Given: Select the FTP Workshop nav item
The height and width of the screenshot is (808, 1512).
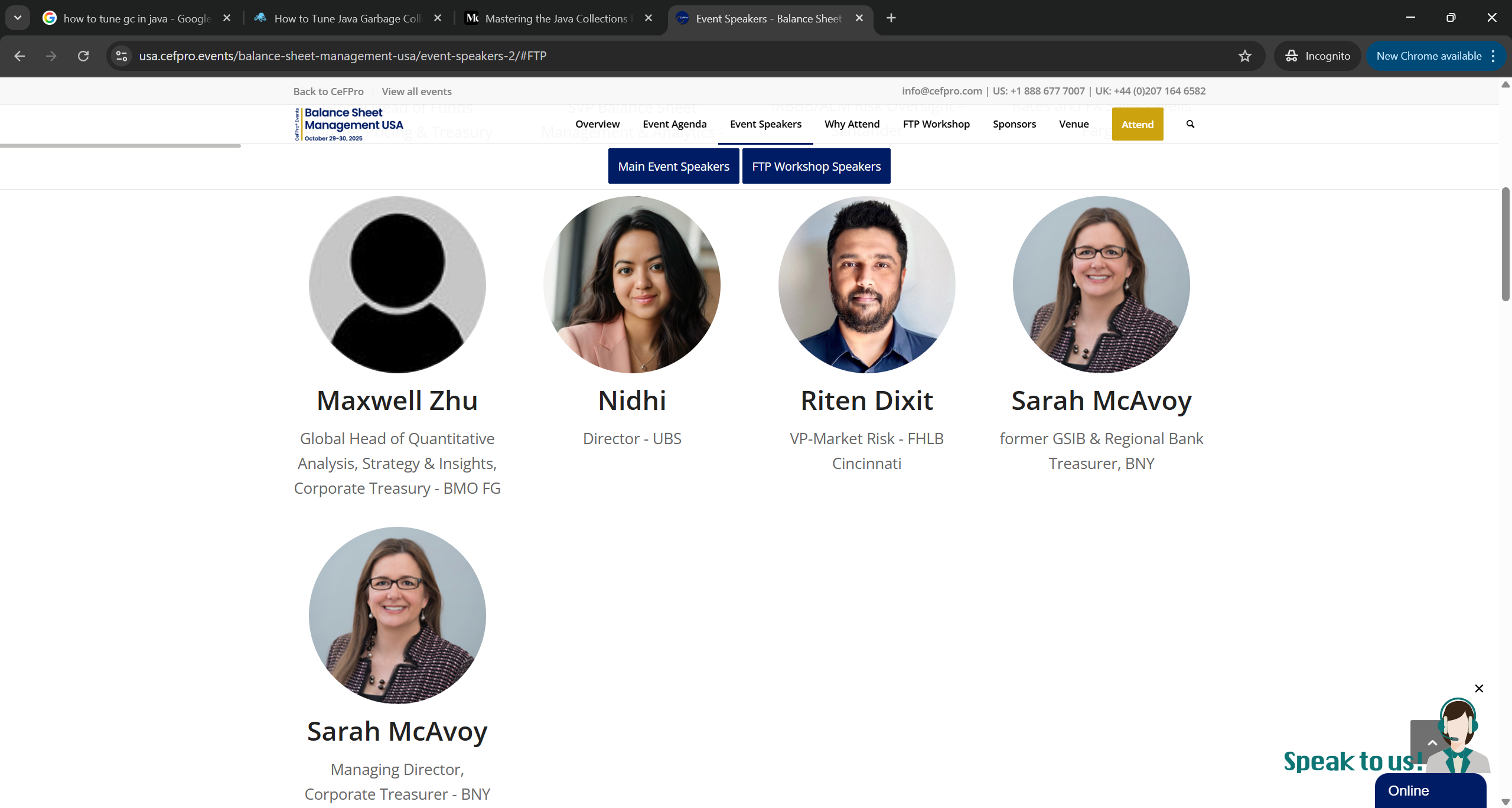Looking at the screenshot, I should click(936, 124).
